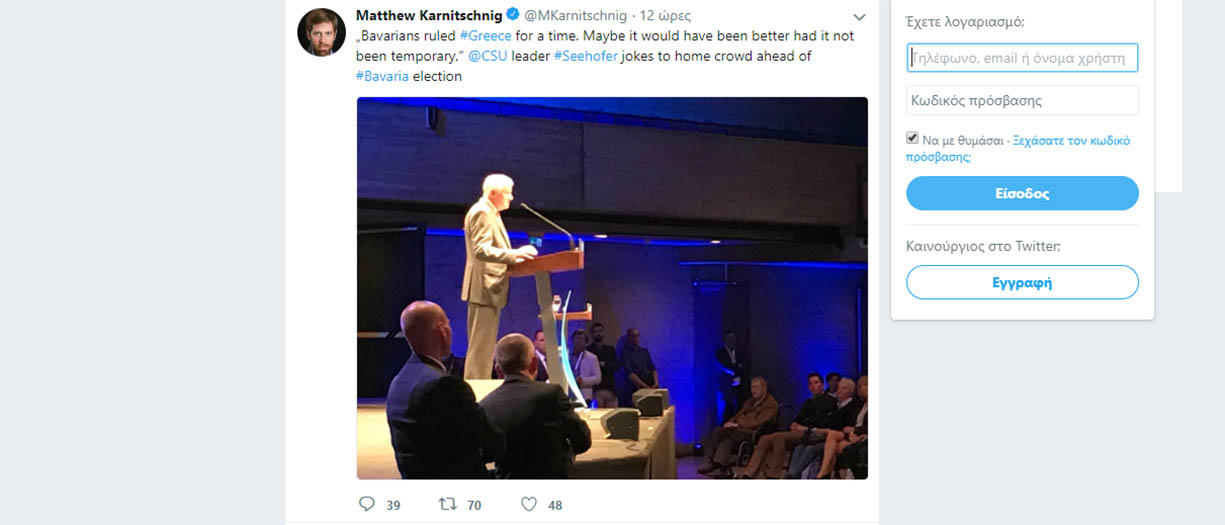The width and height of the screenshot is (1225, 525).
Task: Toggle the "Να με θυμάσαι" checkbox
Action: point(912,138)
